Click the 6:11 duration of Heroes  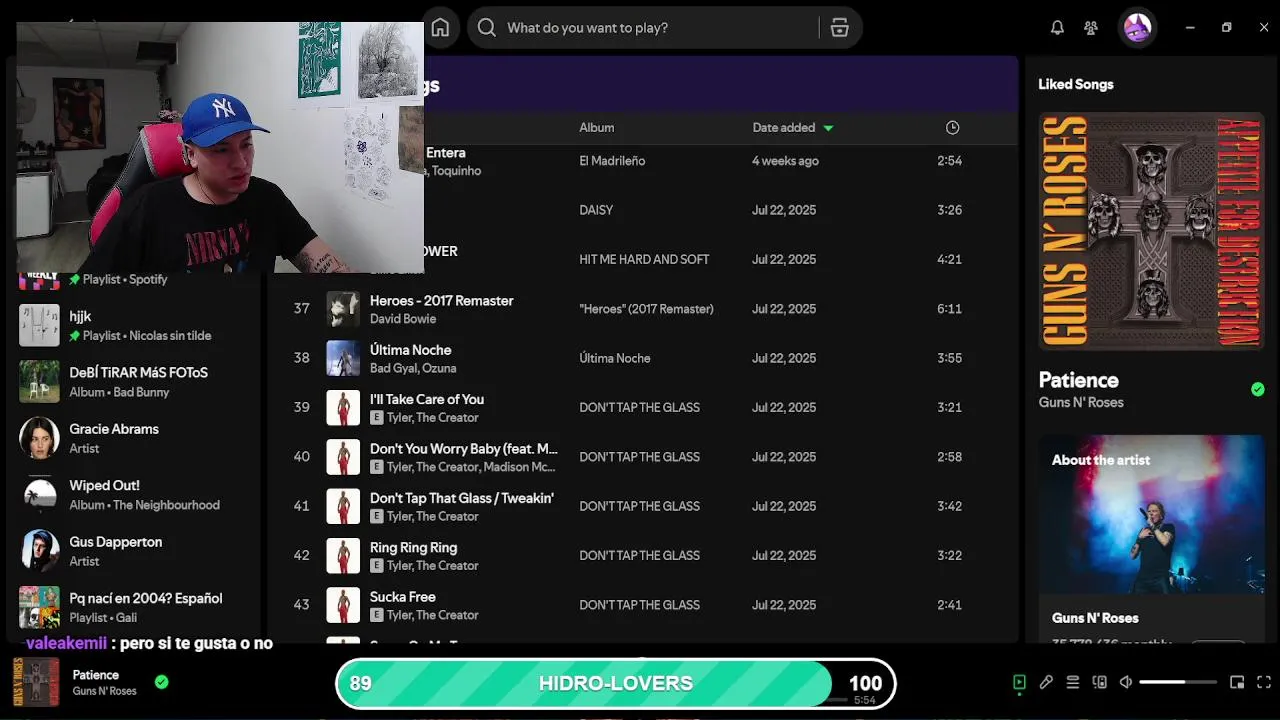point(949,309)
